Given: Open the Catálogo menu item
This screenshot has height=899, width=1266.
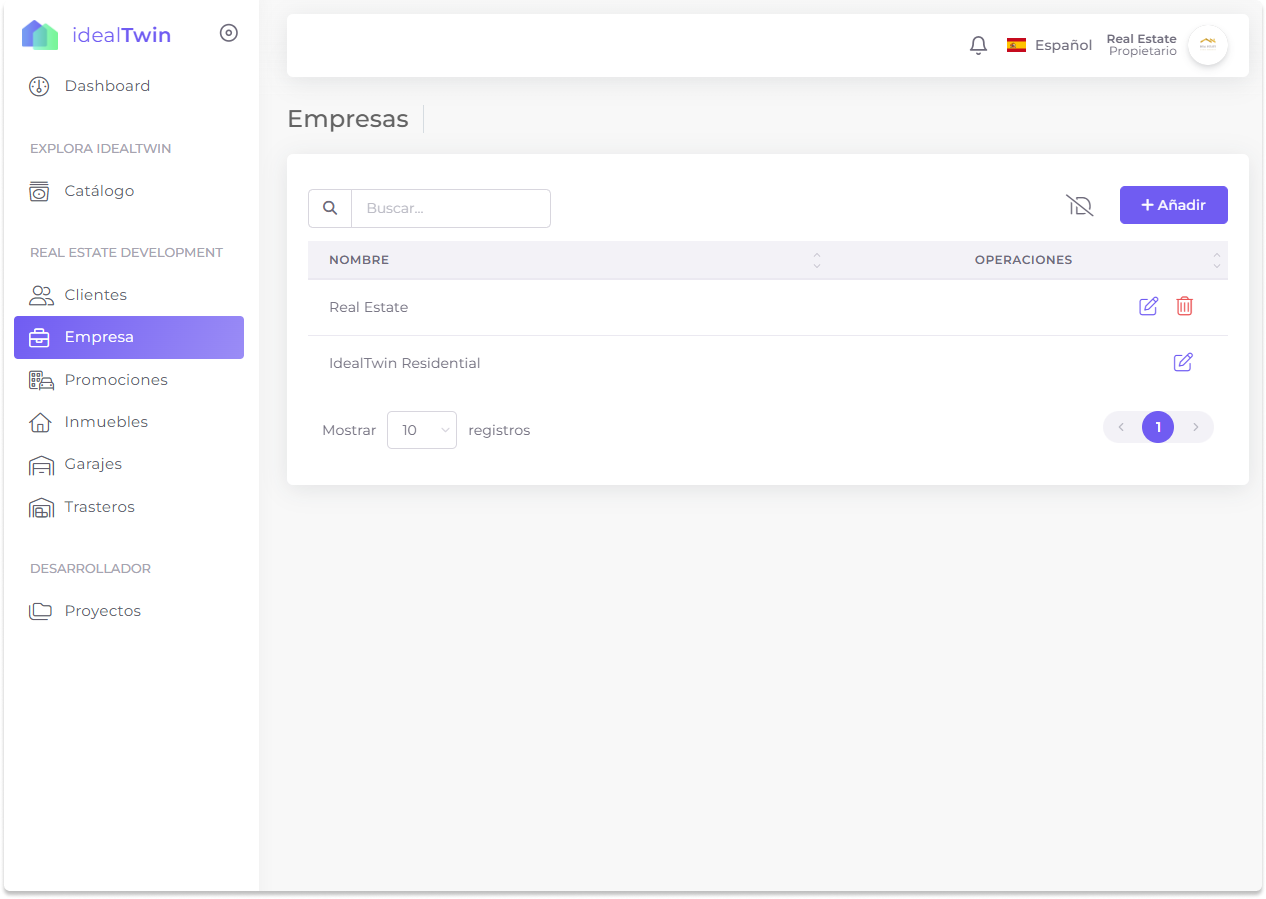Looking at the screenshot, I should [99, 191].
